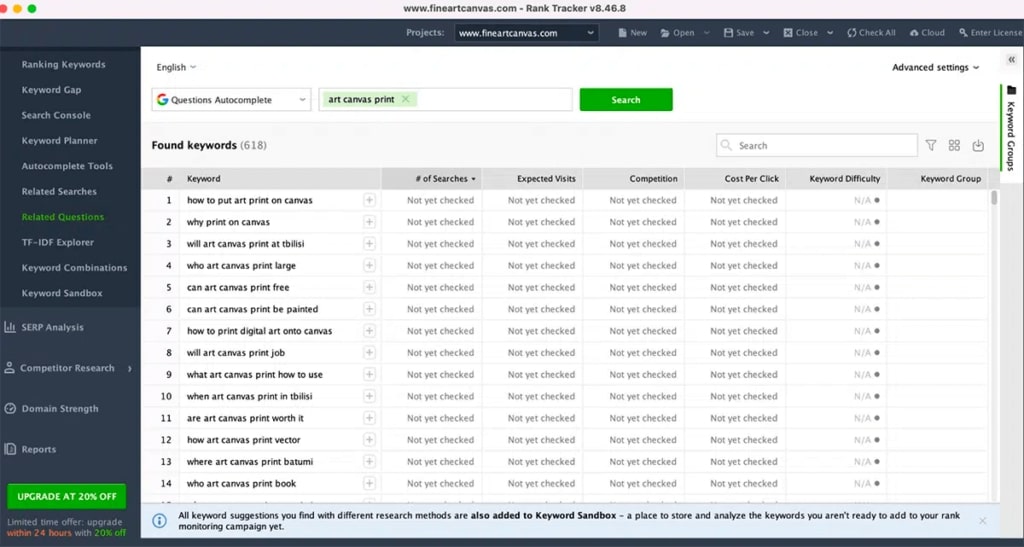The height and width of the screenshot is (547, 1024).
Task: Add 'who art canvas print large' plus icon
Action: click(369, 266)
